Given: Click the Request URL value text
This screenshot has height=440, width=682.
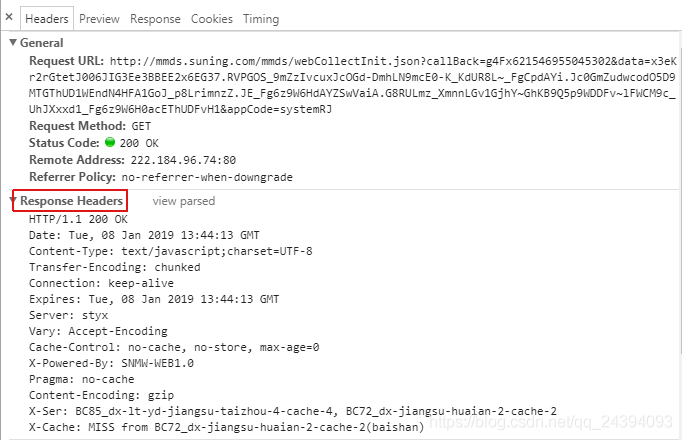Looking at the screenshot, I should click(x=353, y=85).
